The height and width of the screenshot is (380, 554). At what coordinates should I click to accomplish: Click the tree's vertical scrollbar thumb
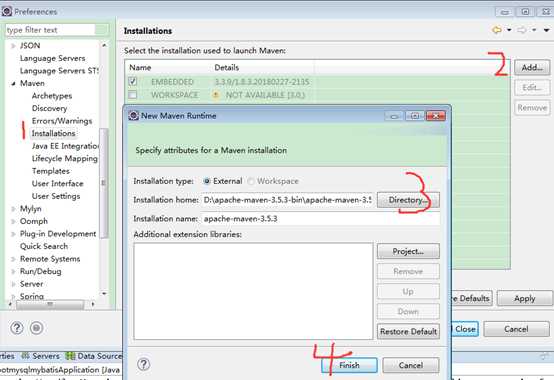coord(104,183)
